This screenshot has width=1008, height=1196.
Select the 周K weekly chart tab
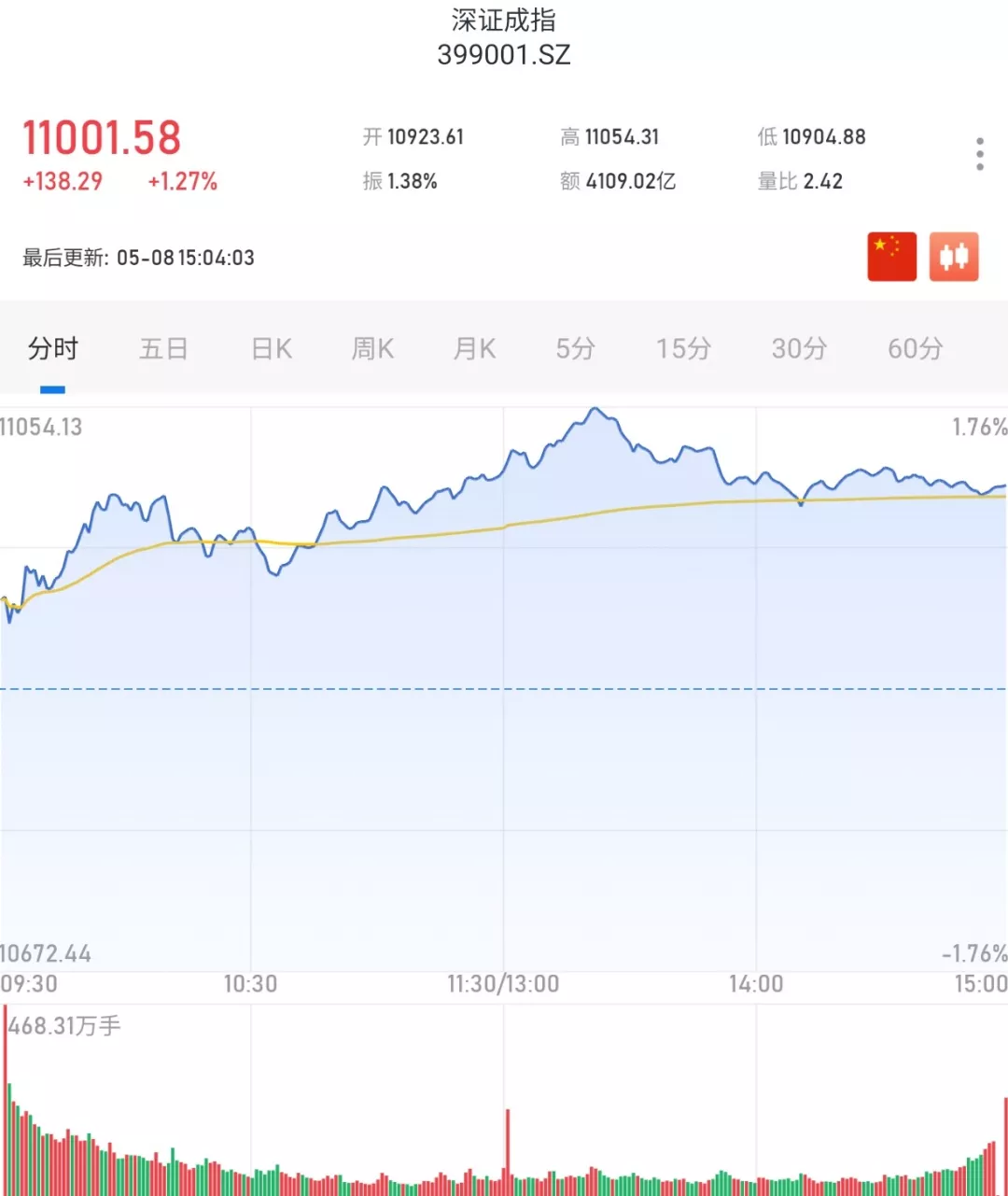[371, 348]
